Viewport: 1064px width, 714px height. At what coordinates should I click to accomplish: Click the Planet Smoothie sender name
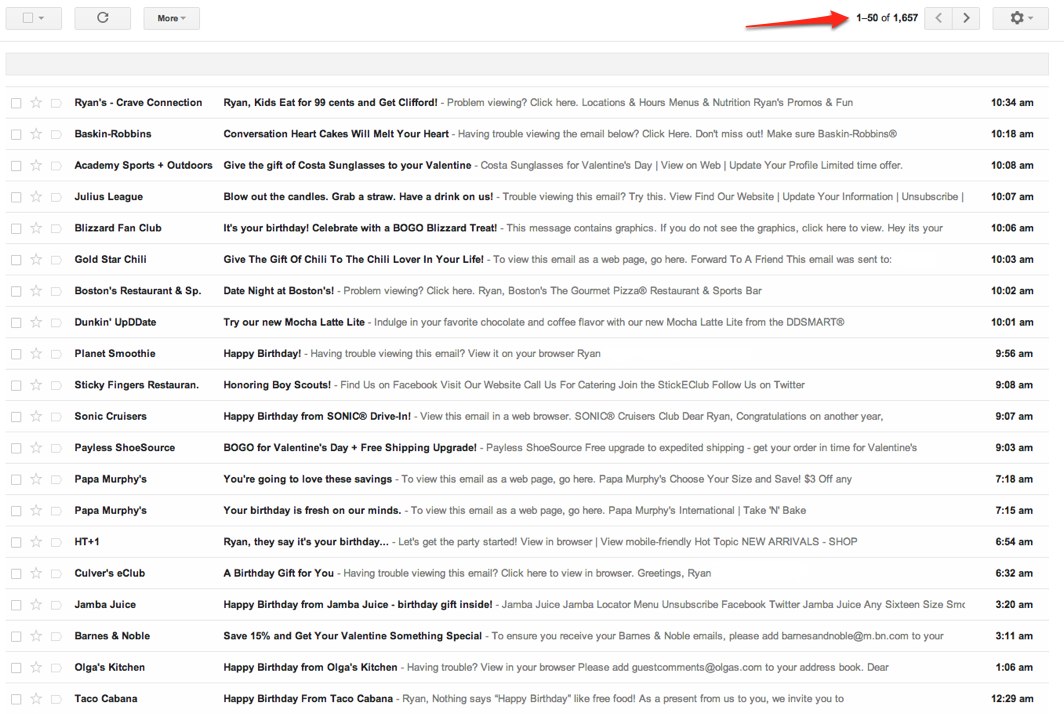115,354
